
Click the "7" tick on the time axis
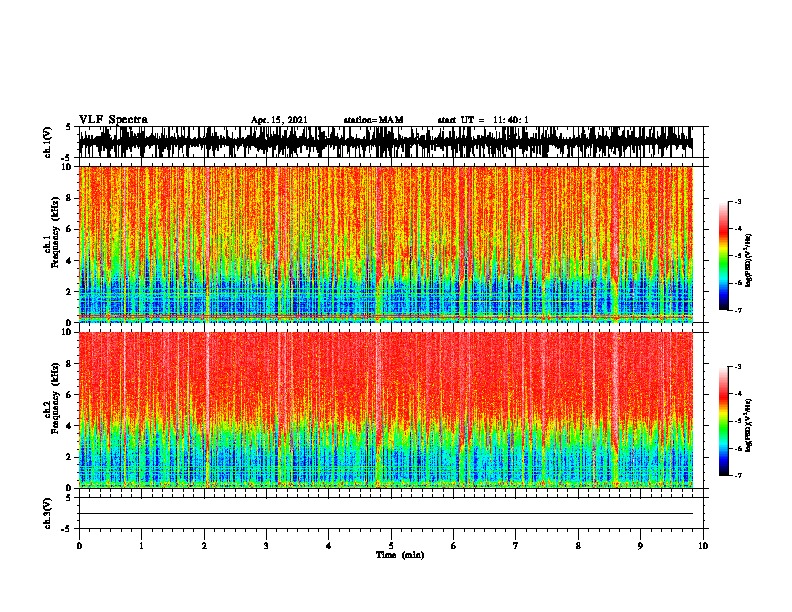point(516,546)
